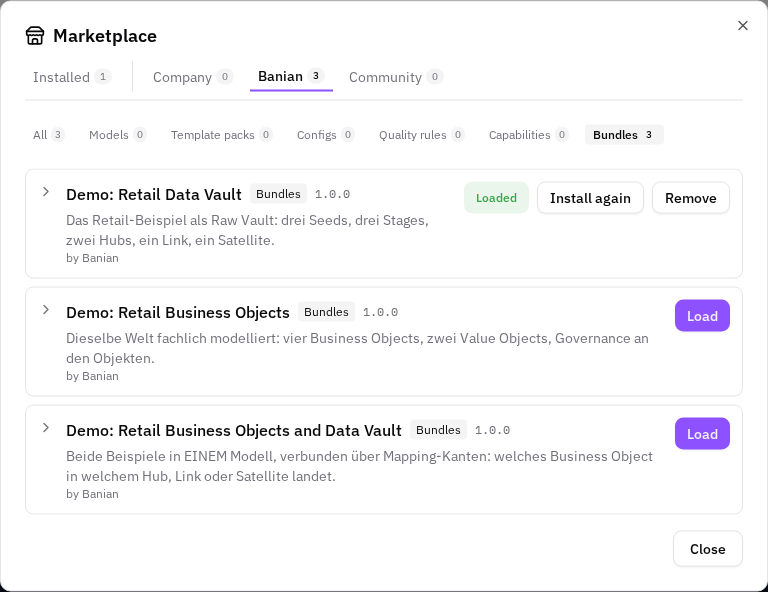Load Demo: Retail Business Objects bundle

coord(702,316)
